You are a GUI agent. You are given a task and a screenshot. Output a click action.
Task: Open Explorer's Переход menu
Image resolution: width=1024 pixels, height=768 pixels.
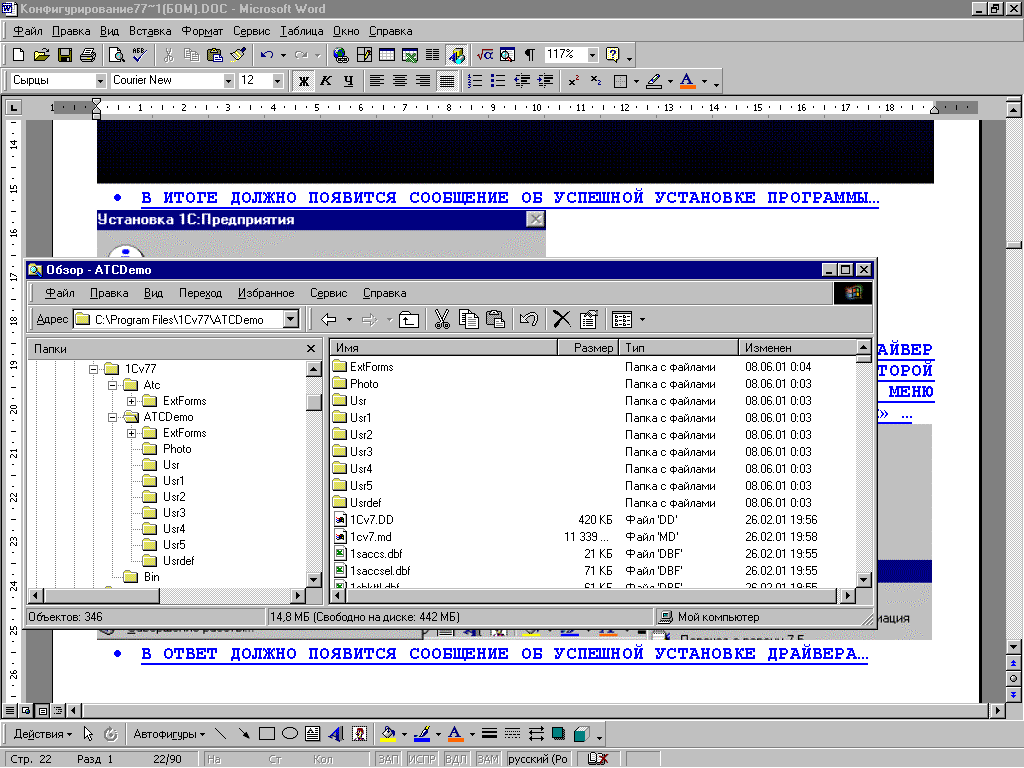point(200,293)
